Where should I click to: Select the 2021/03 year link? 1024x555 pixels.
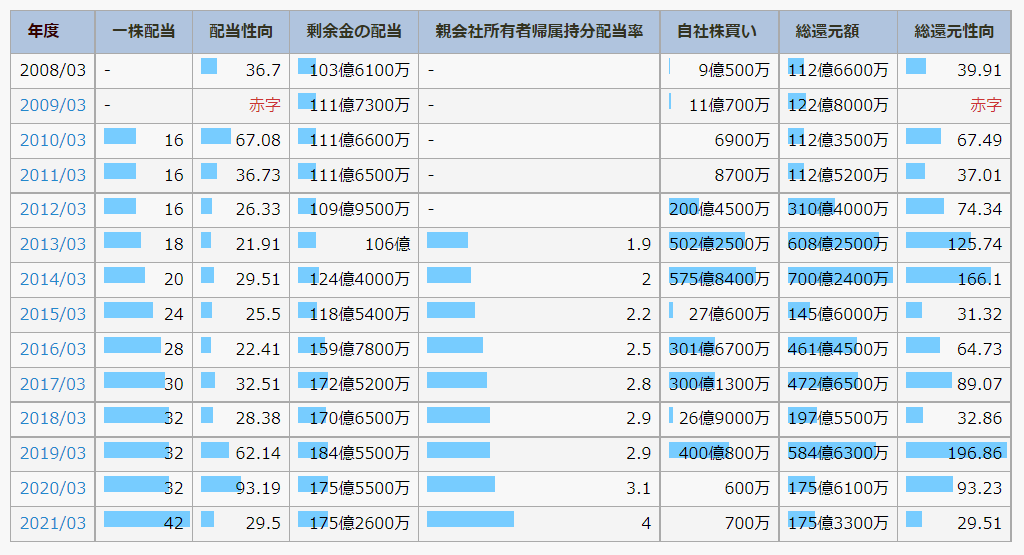click(53, 523)
